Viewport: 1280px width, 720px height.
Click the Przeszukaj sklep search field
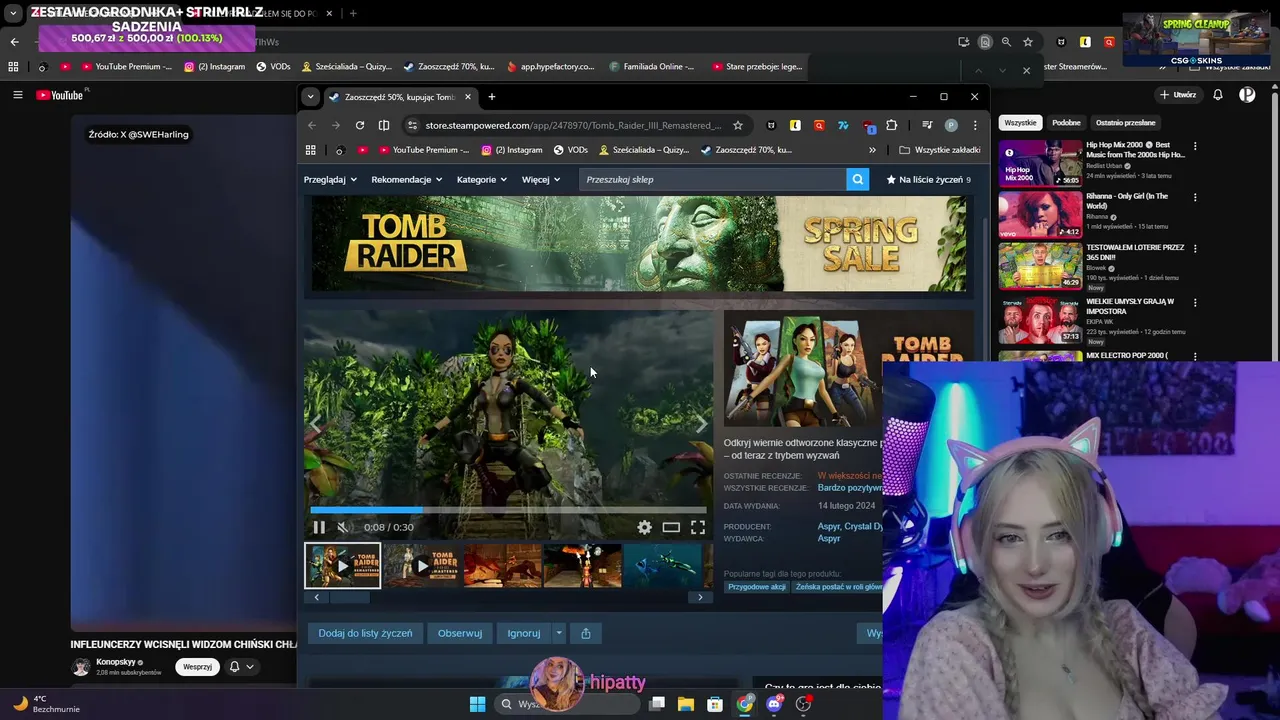712,179
